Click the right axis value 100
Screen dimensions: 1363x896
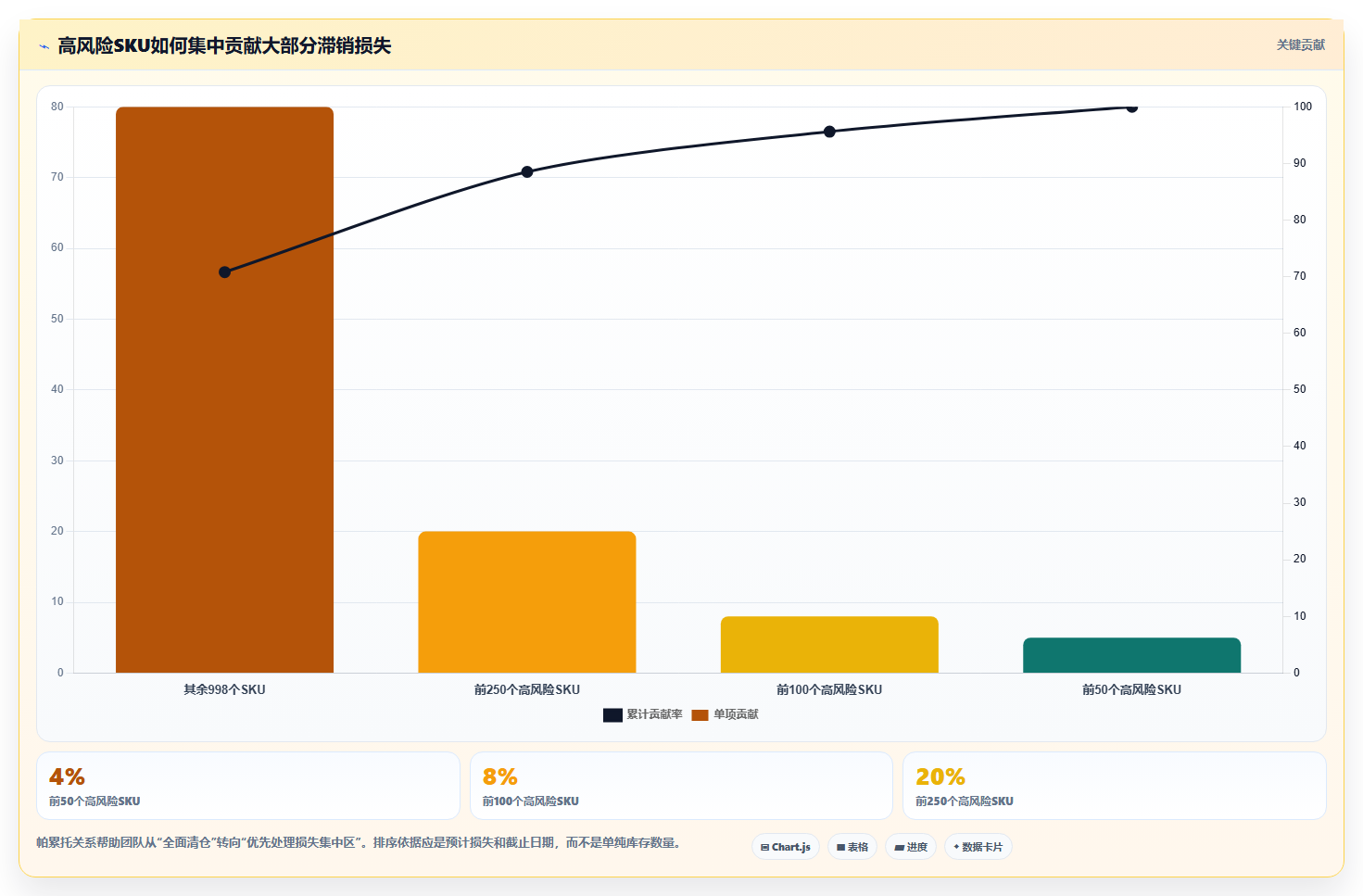tap(1303, 107)
